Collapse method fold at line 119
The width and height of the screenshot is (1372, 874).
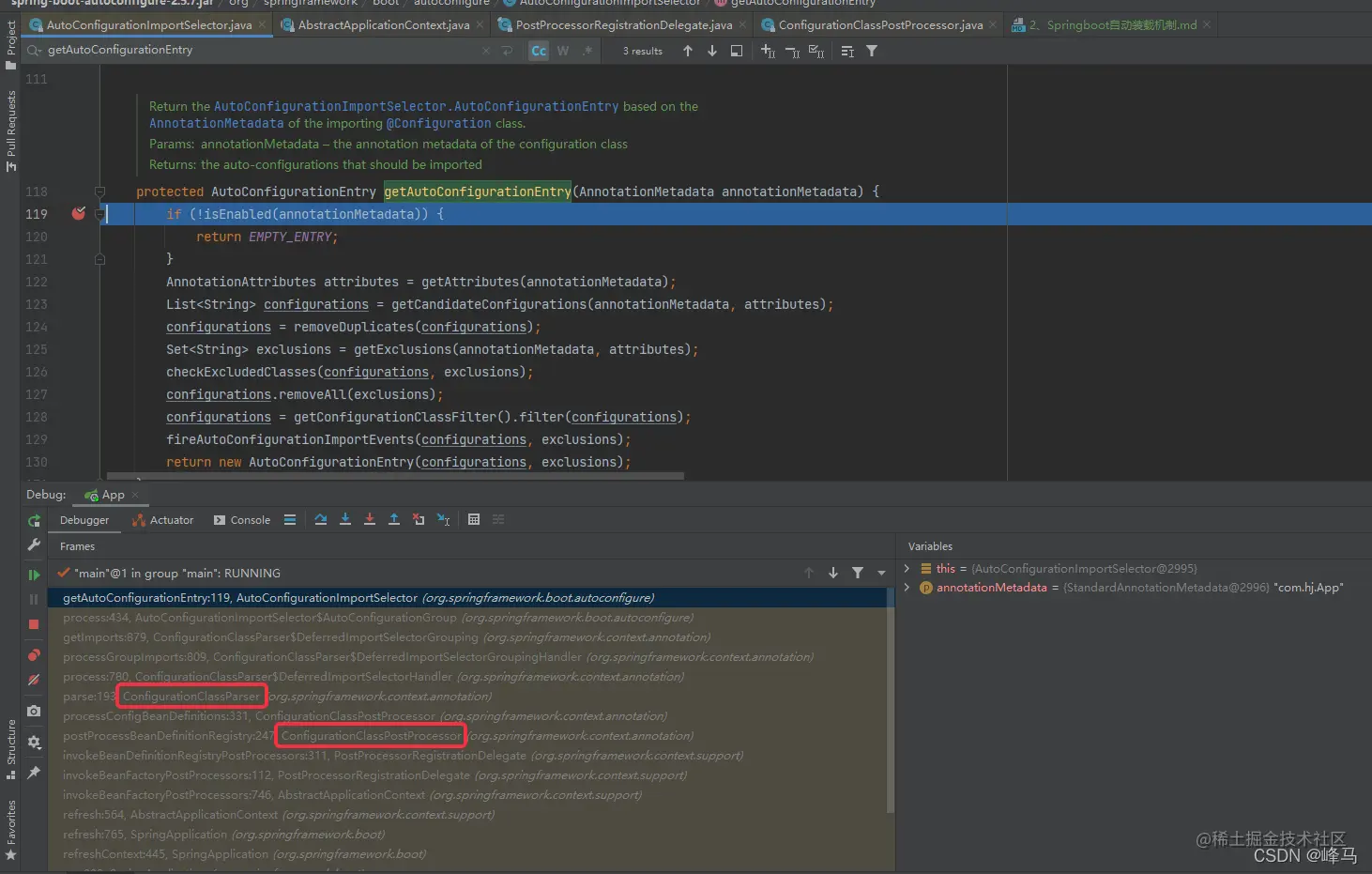[x=99, y=214]
